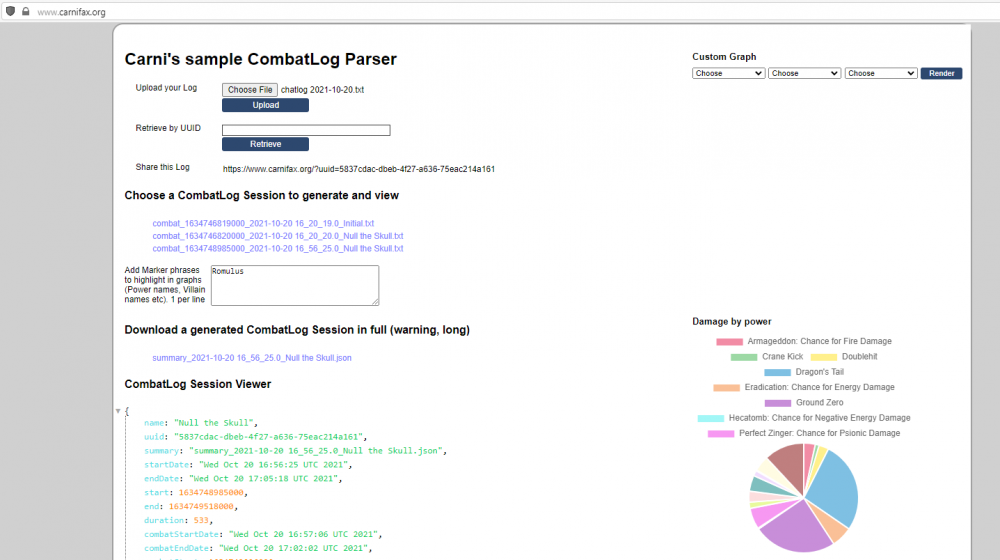The height and width of the screenshot is (560, 1000).
Task: Click the purple pie chart slice
Action: (797, 526)
